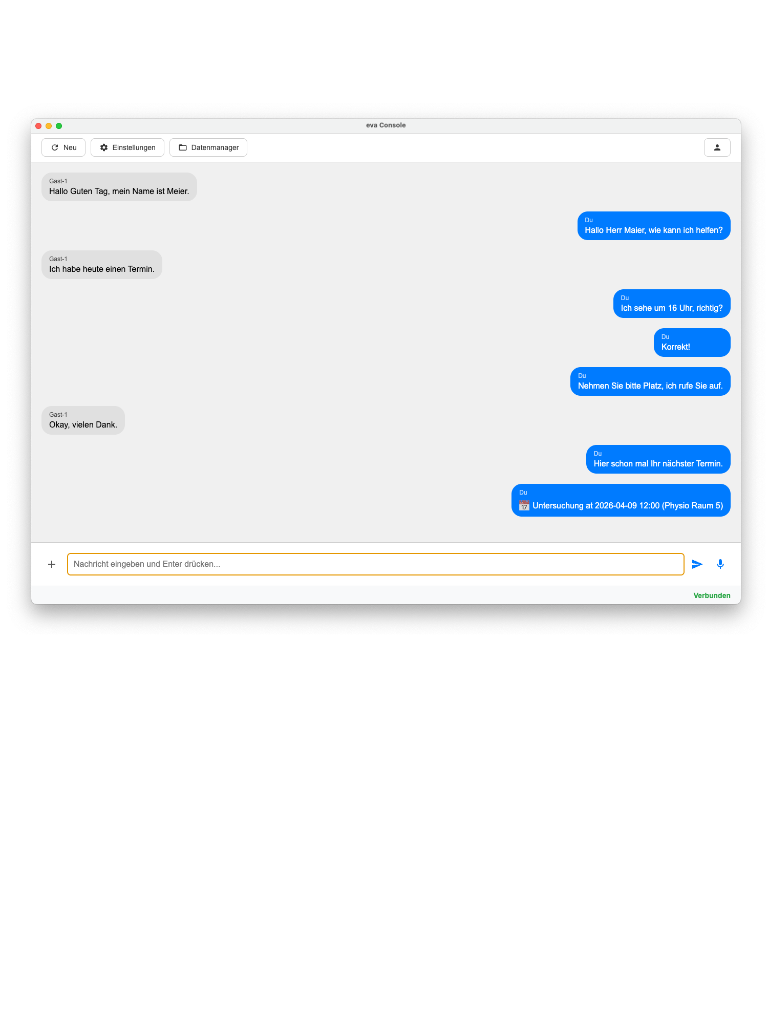Open the Untersuchung appointment message

[621, 500]
